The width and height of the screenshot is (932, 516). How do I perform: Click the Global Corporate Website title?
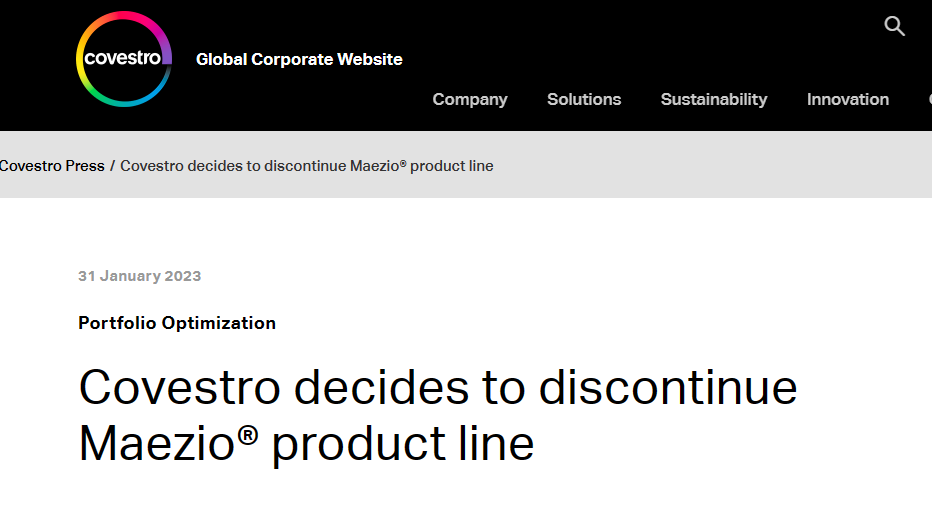299,59
